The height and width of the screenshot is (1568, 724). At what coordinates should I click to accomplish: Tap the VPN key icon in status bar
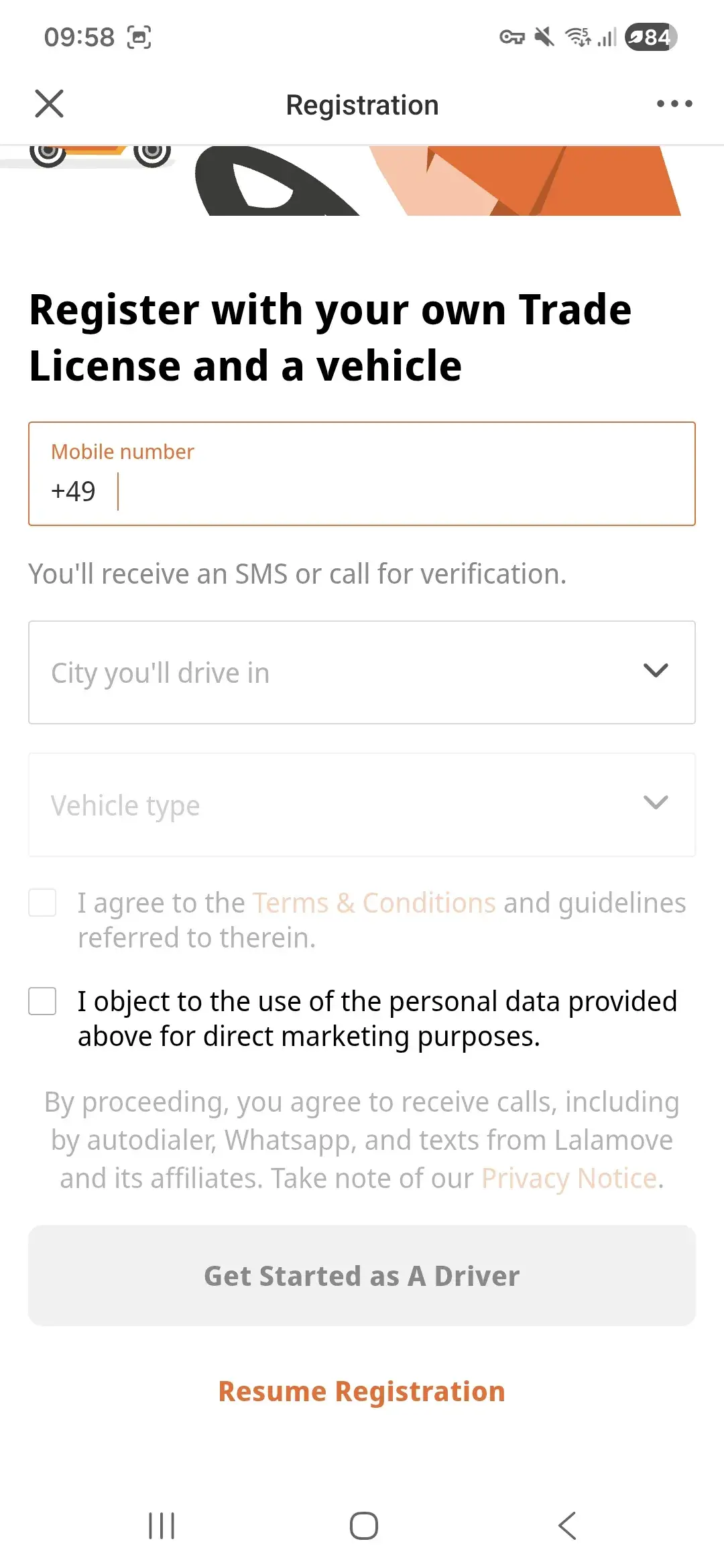point(512,38)
